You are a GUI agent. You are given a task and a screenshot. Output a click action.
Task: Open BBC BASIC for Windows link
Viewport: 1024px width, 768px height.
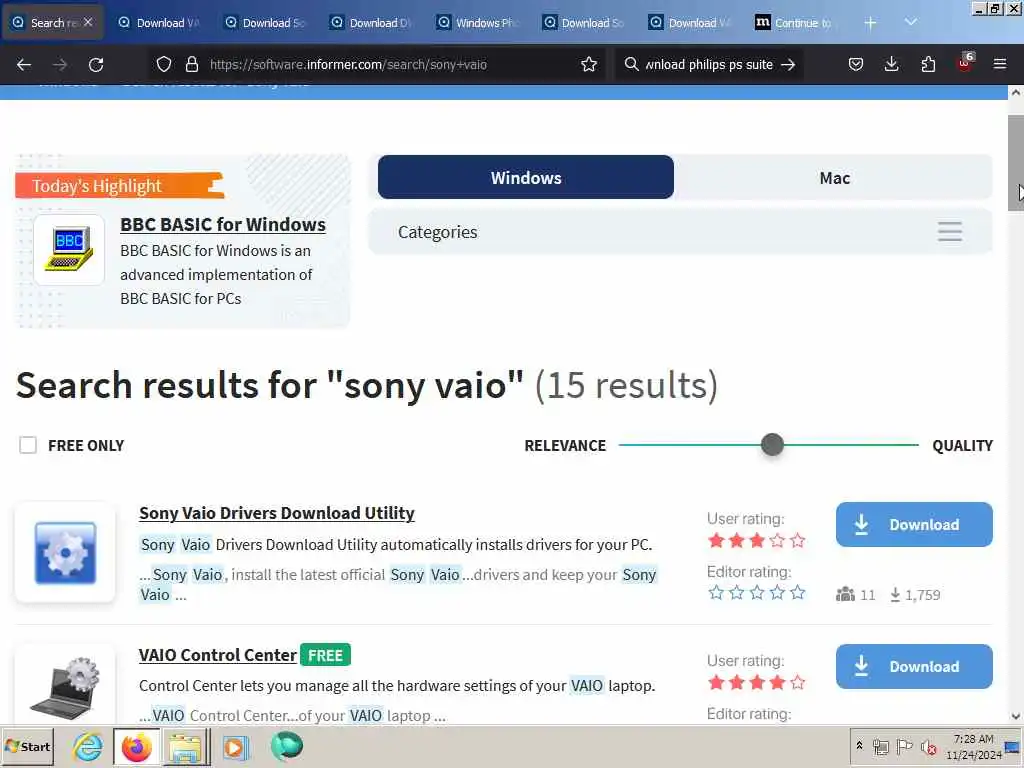223,224
